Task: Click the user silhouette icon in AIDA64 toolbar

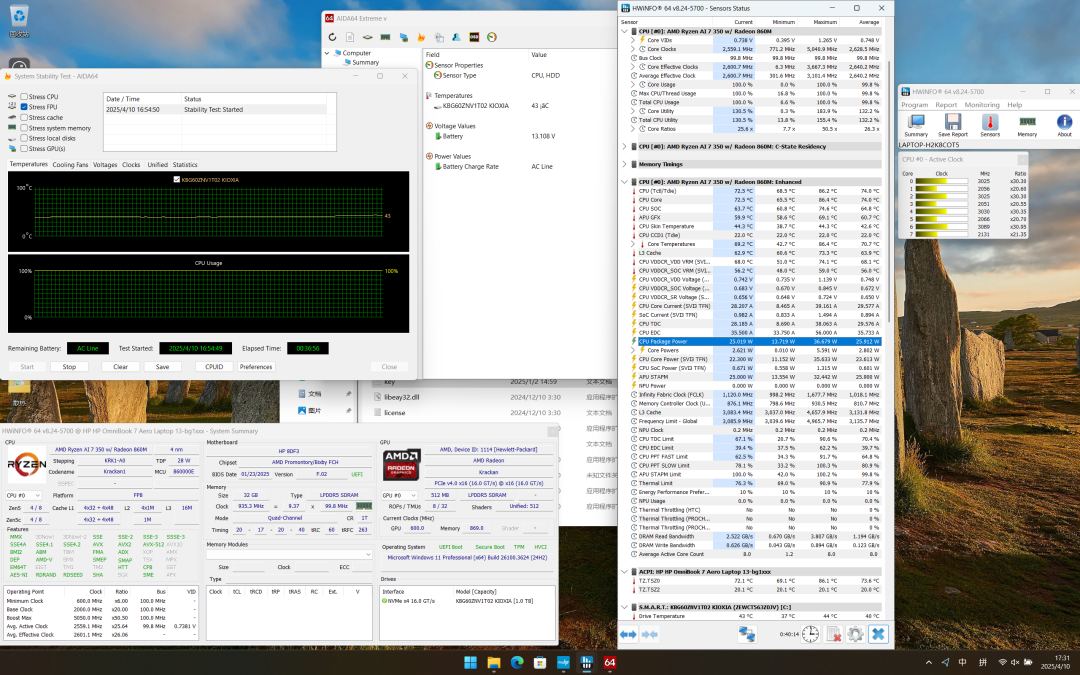Action: [x=456, y=37]
